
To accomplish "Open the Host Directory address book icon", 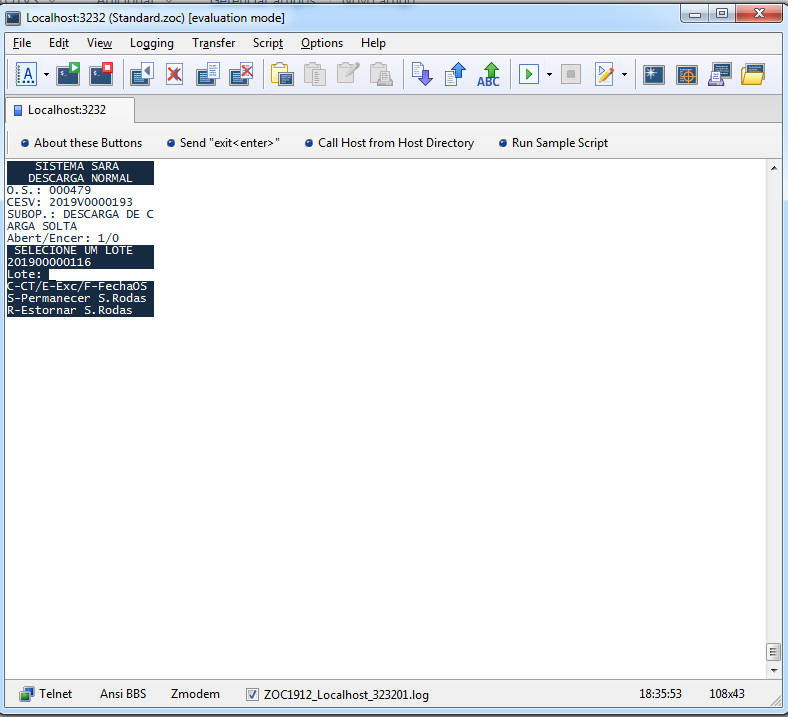I will (26, 74).
